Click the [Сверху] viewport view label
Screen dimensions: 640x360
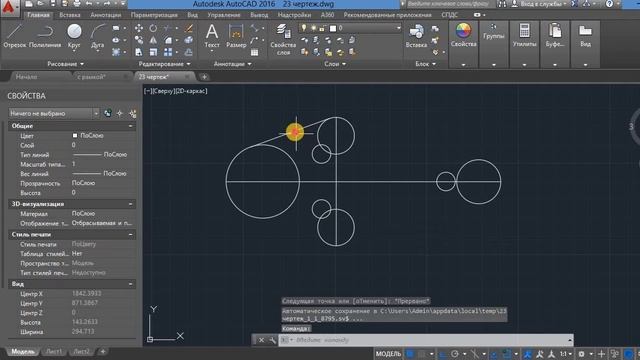click(x=164, y=91)
